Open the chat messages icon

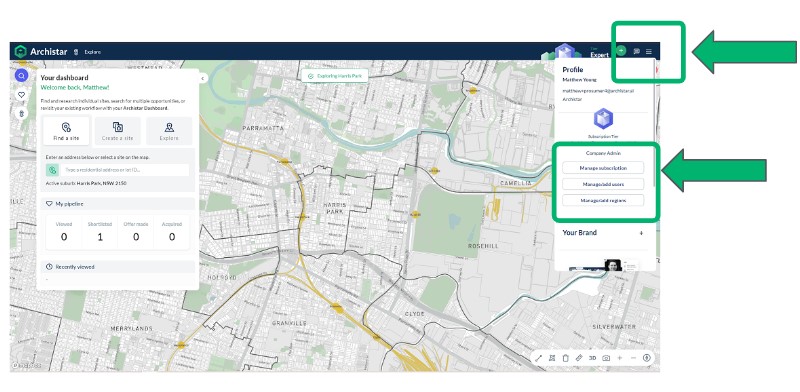pos(636,52)
